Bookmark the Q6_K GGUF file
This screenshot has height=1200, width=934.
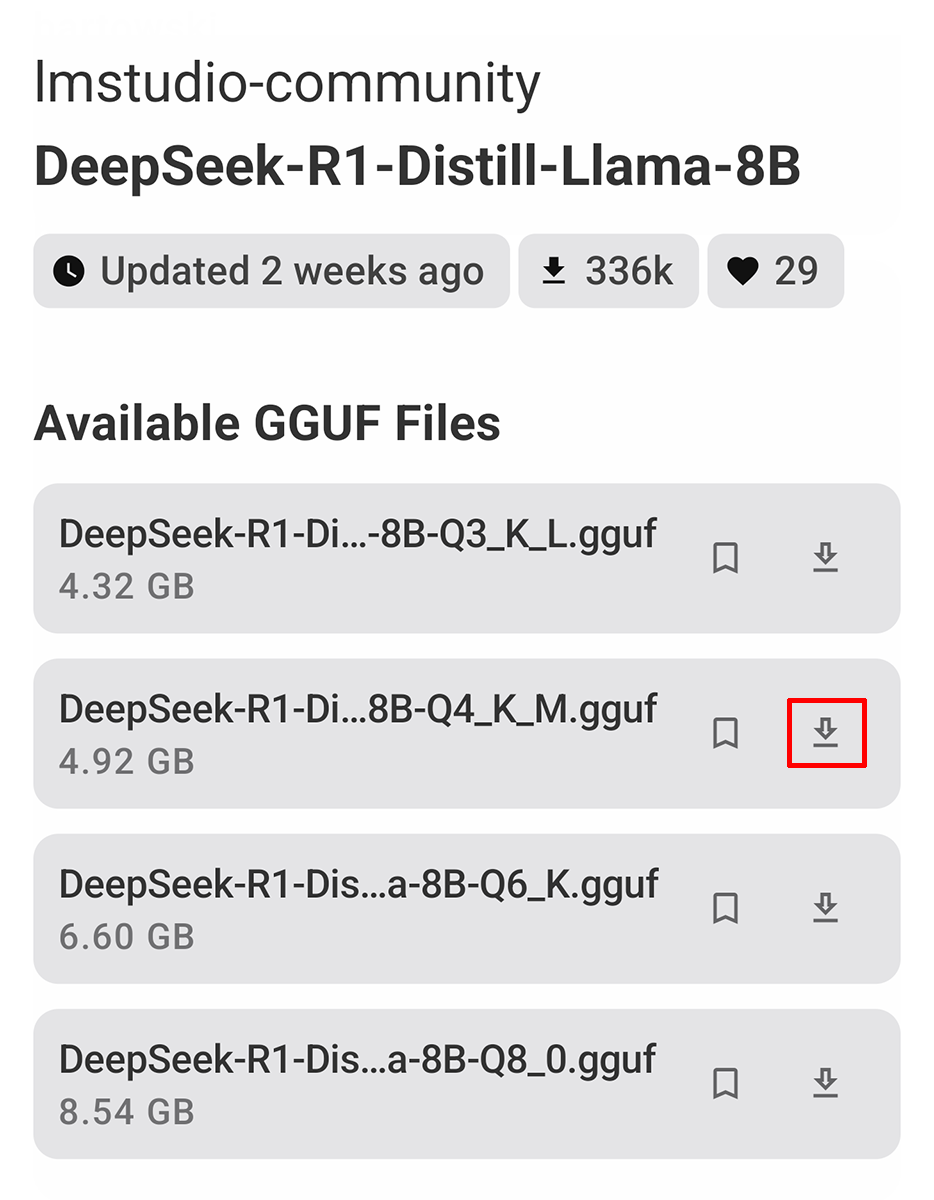tap(725, 908)
